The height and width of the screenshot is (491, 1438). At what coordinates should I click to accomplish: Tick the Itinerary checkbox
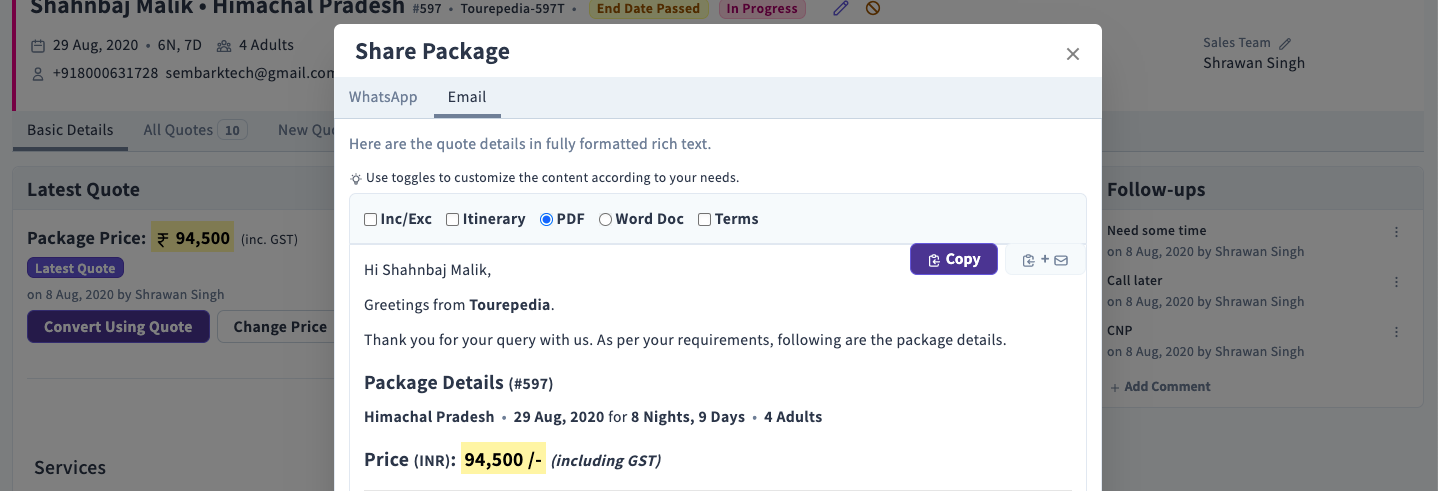pyautogui.click(x=453, y=219)
